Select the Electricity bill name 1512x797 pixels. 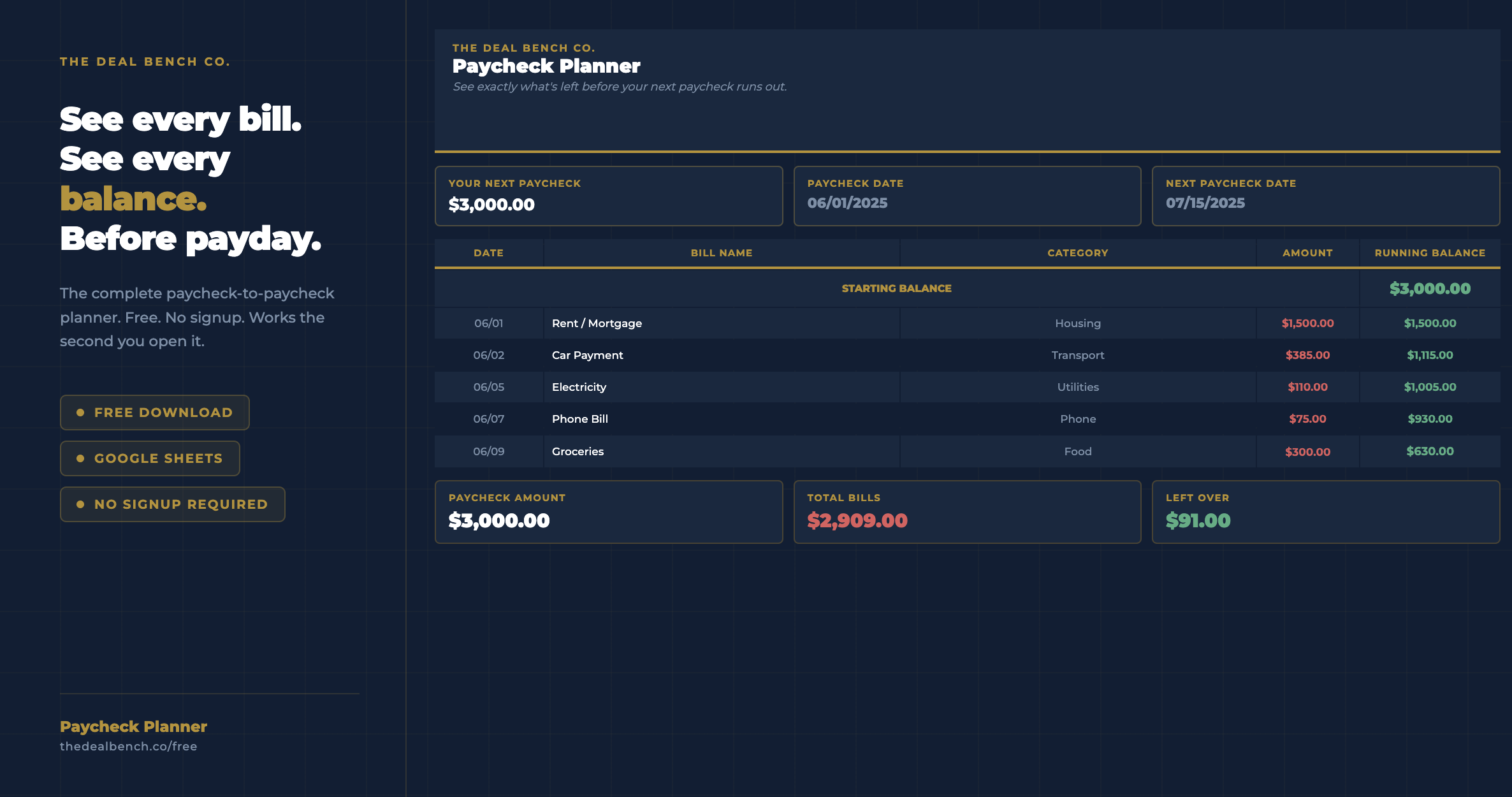pyautogui.click(x=579, y=387)
